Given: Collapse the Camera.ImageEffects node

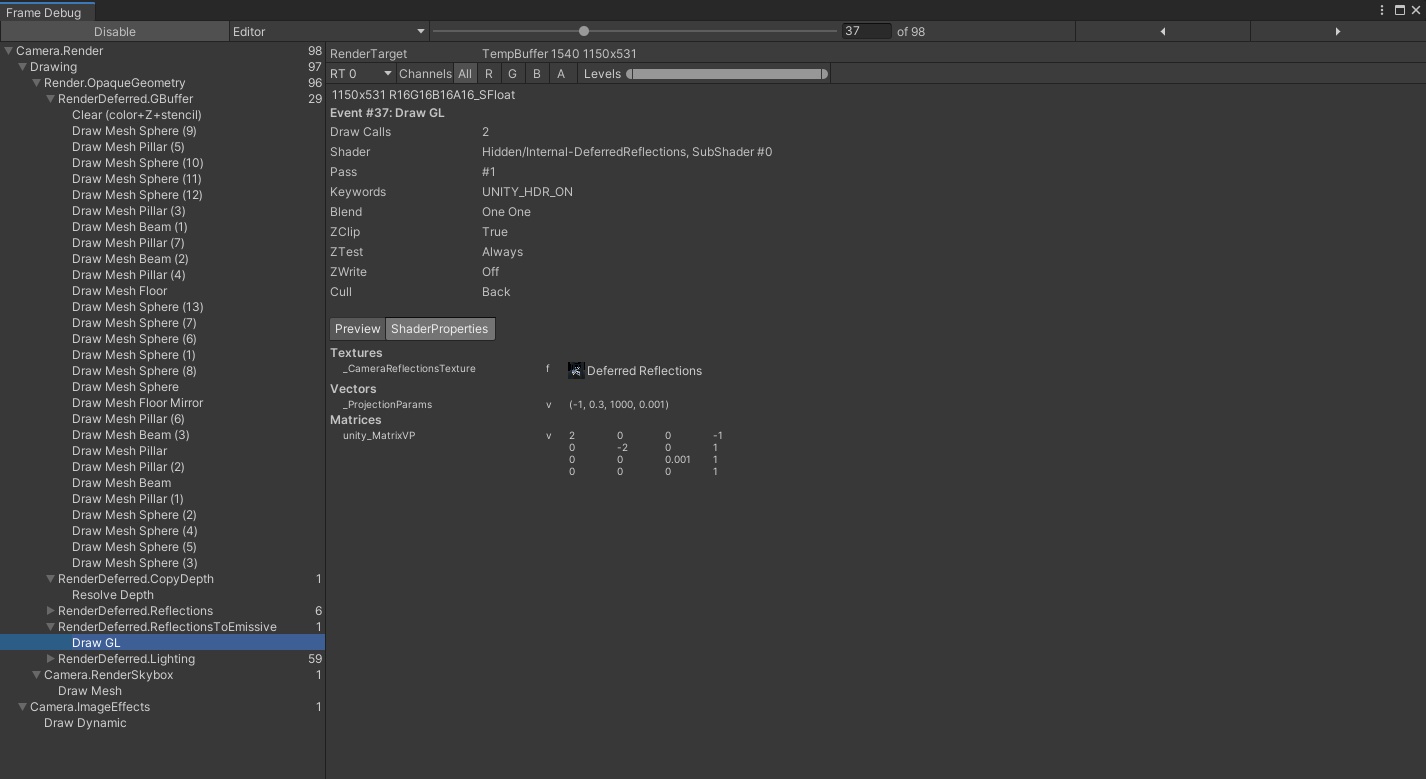Looking at the screenshot, I should tap(22, 707).
